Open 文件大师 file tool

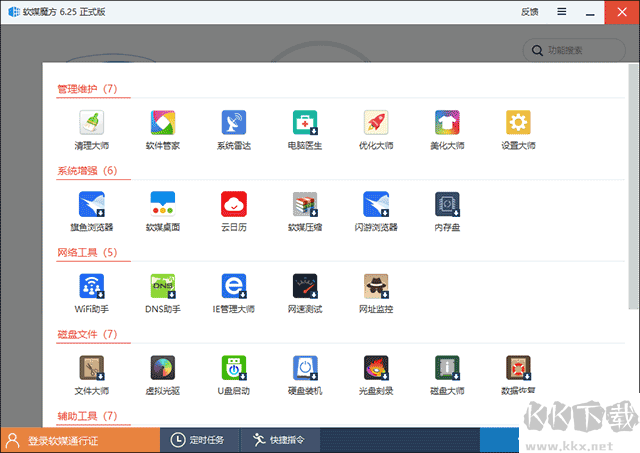pyautogui.click(x=91, y=375)
